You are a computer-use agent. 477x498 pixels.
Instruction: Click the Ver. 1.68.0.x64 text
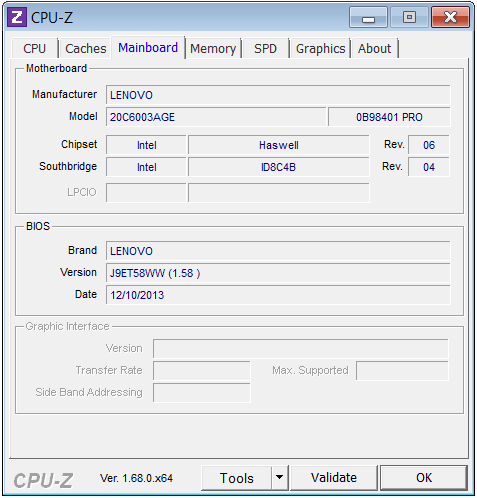click(136, 478)
